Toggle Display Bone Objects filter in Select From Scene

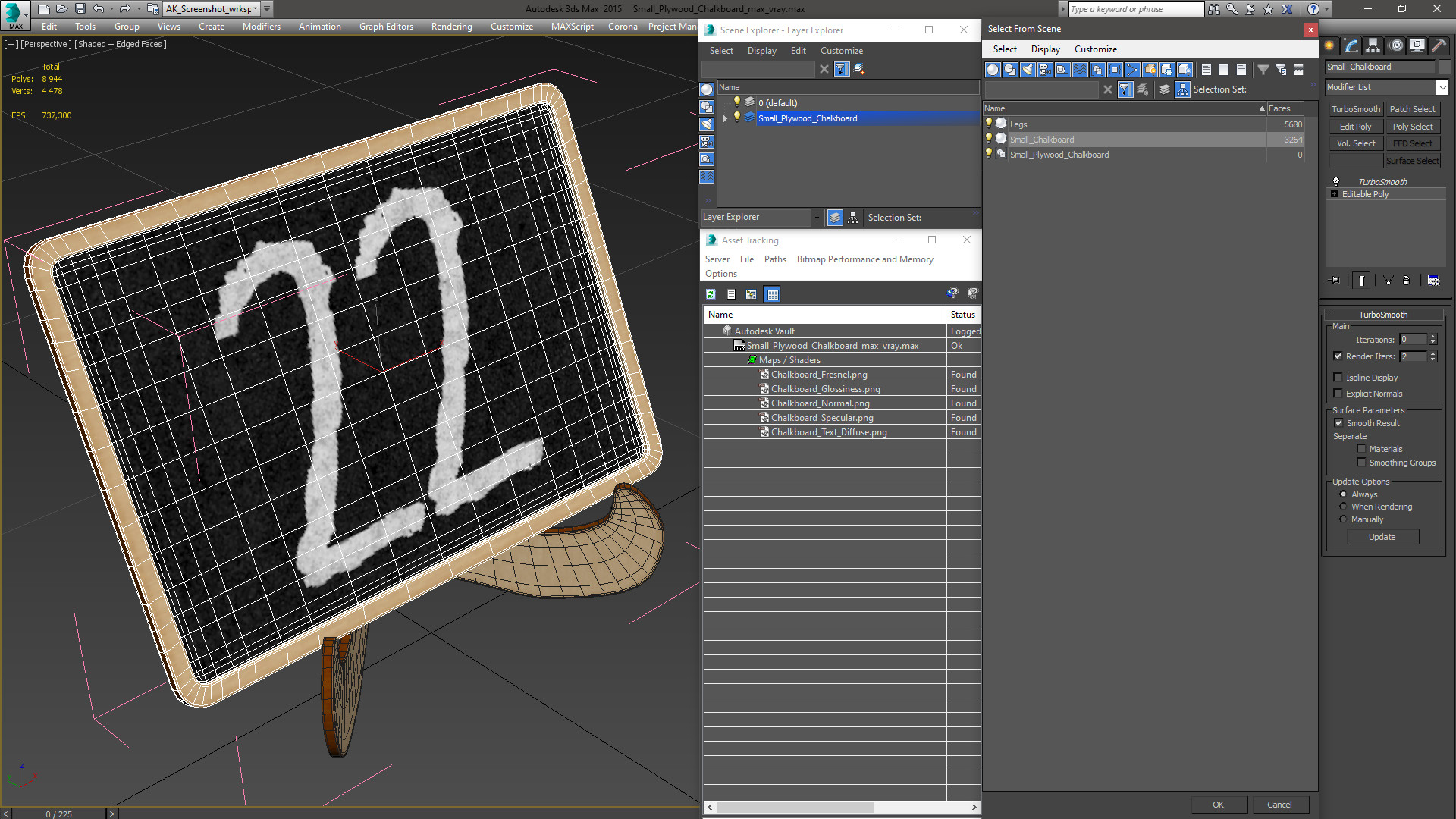coord(1132,70)
